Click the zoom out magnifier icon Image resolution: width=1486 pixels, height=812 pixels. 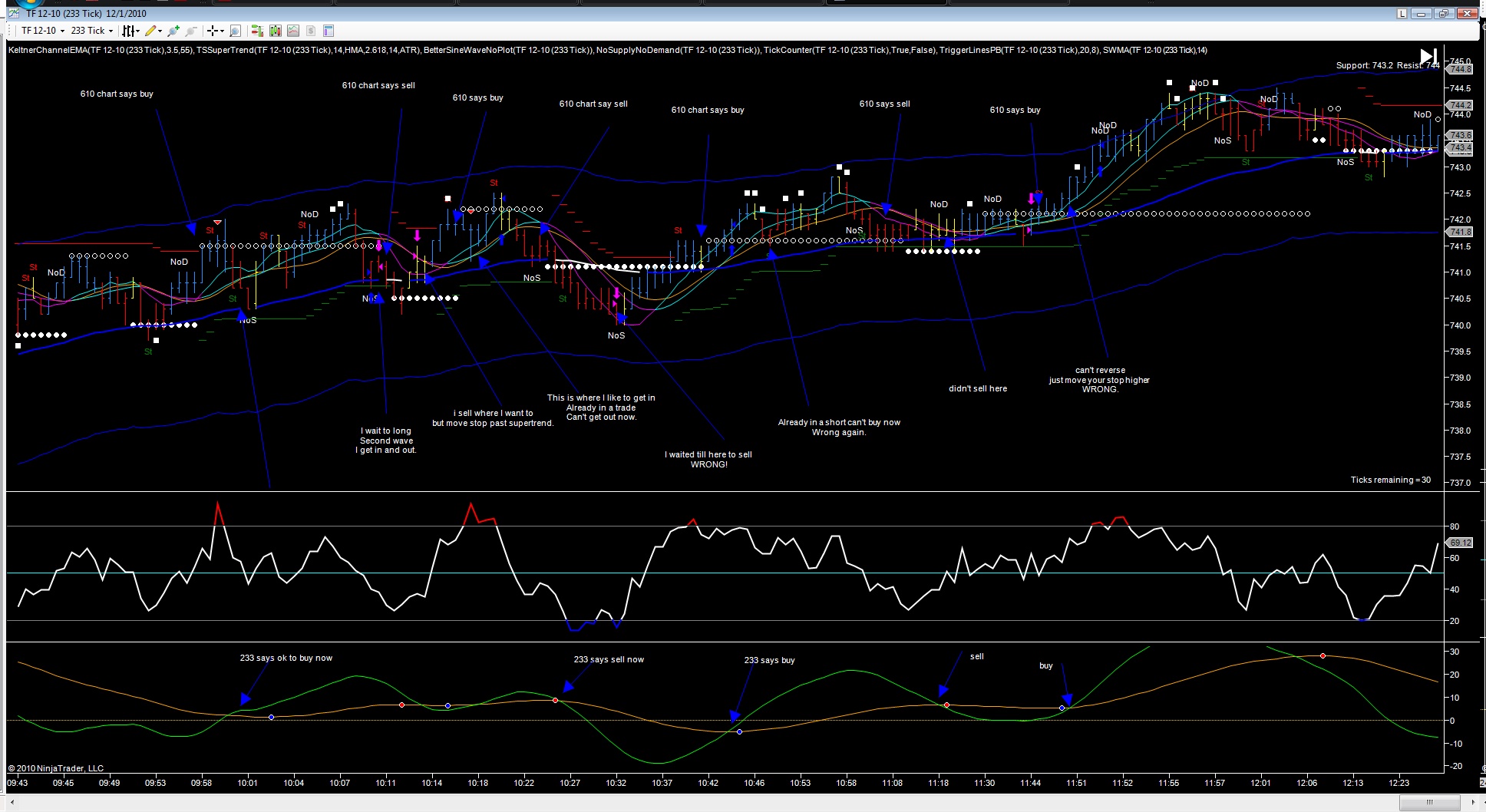coord(191,31)
